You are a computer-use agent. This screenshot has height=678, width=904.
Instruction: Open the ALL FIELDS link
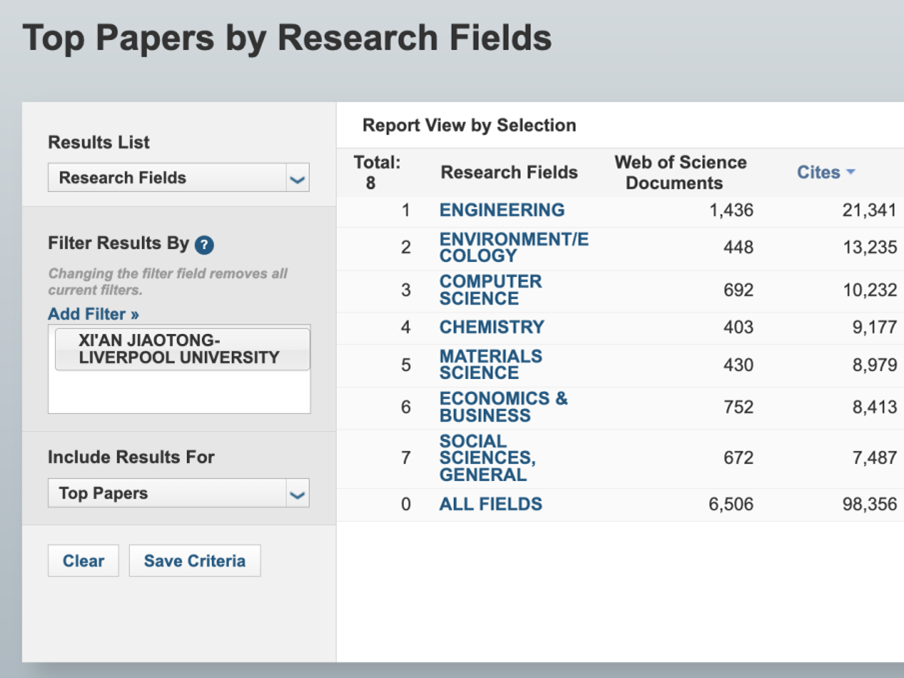pos(490,504)
